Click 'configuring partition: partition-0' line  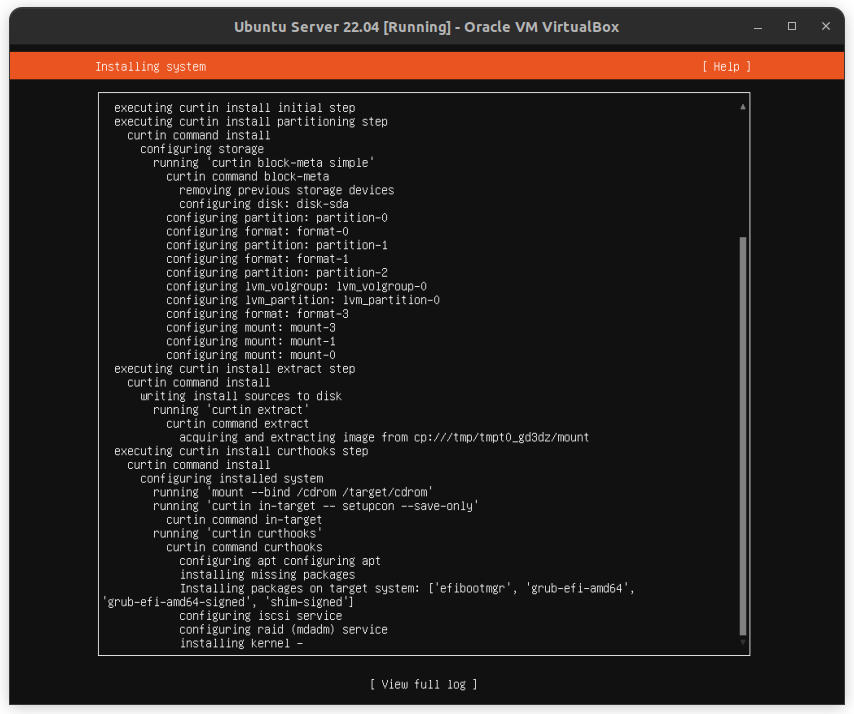[277, 218]
